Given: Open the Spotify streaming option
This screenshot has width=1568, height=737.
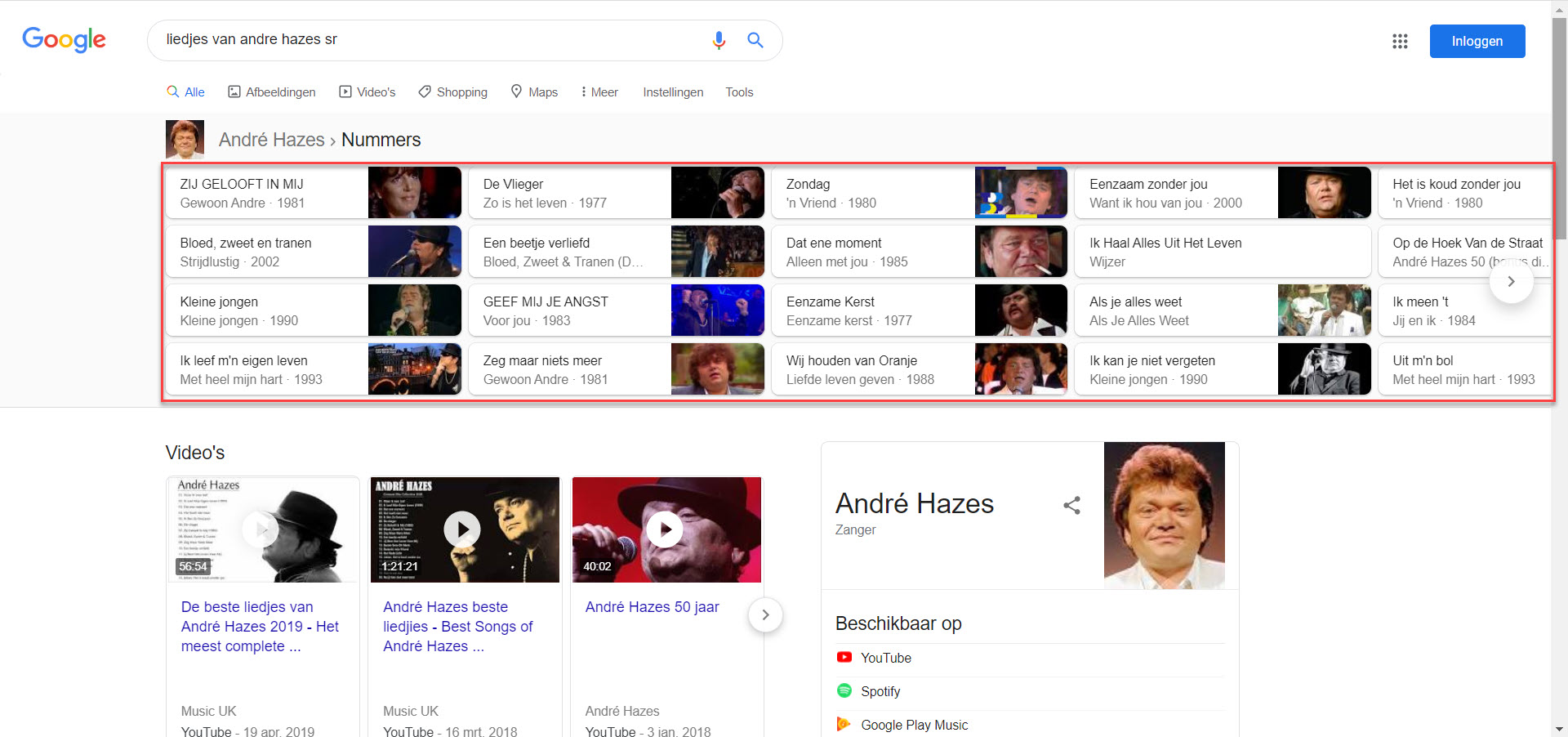Looking at the screenshot, I should [1030, 691].
